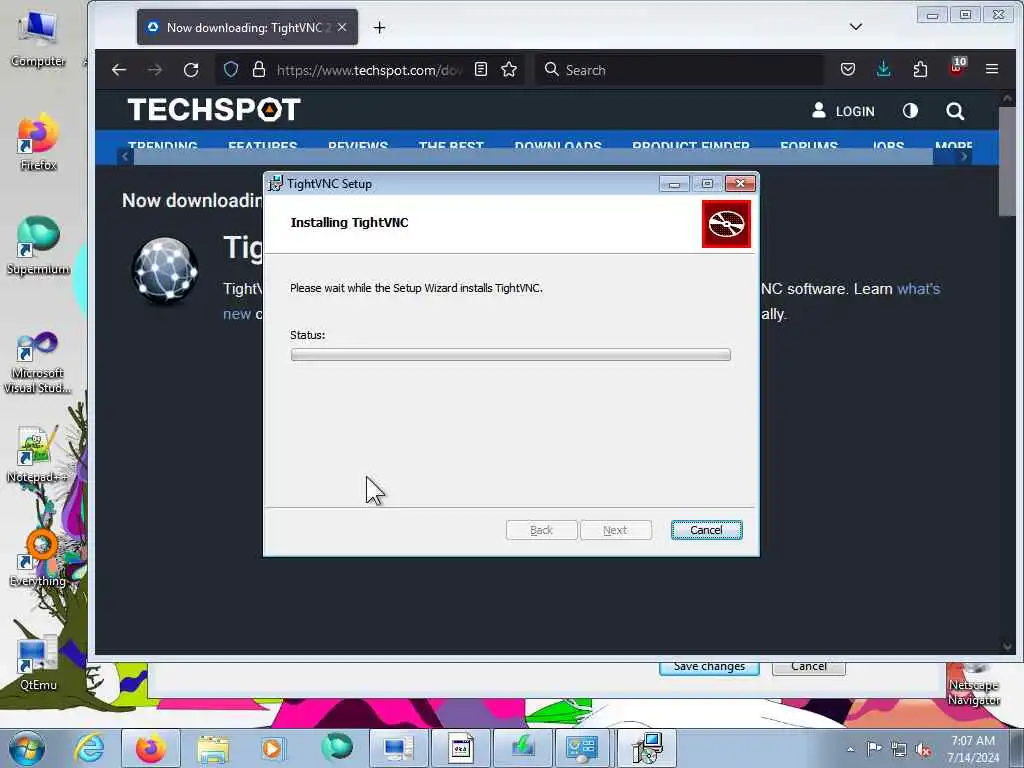Open the TechSpot LOGIN link
Viewport: 1024px width, 768px height.
point(842,111)
